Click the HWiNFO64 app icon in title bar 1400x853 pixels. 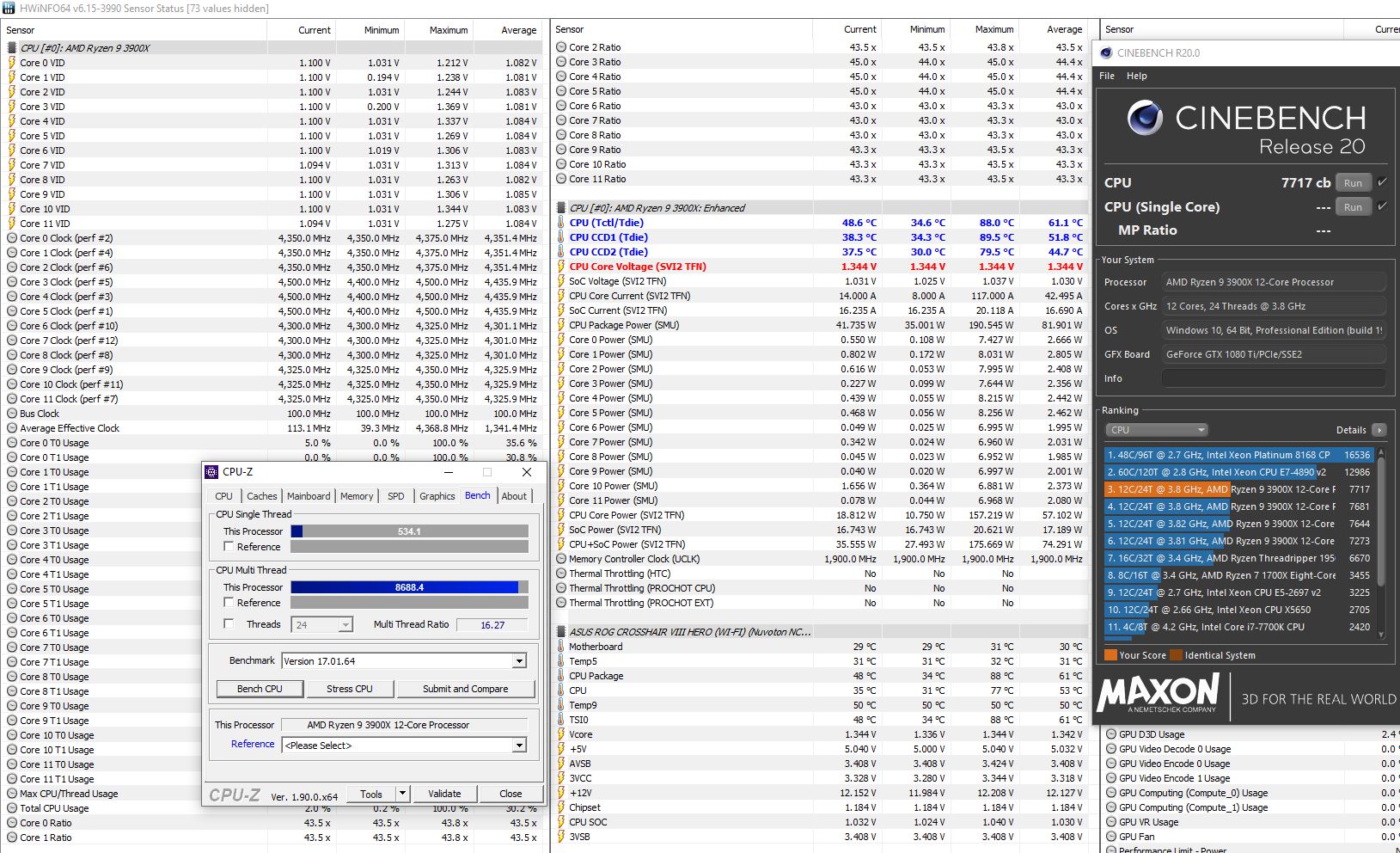(9, 9)
